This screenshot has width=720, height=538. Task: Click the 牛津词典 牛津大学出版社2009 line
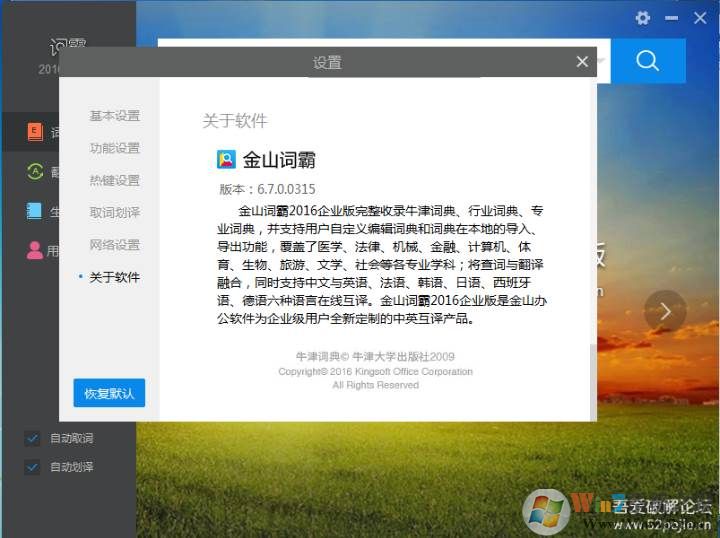tap(375, 356)
